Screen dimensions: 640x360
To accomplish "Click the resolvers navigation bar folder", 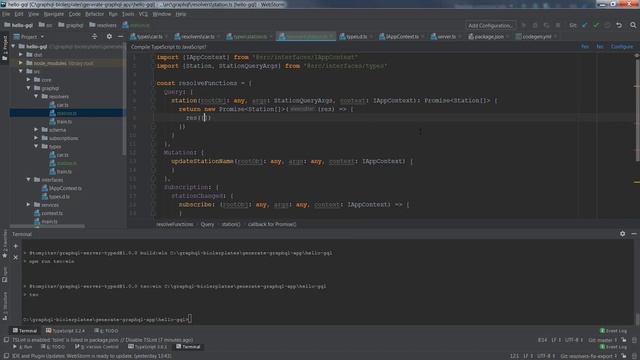I will pyautogui.click(x=103, y=25).
